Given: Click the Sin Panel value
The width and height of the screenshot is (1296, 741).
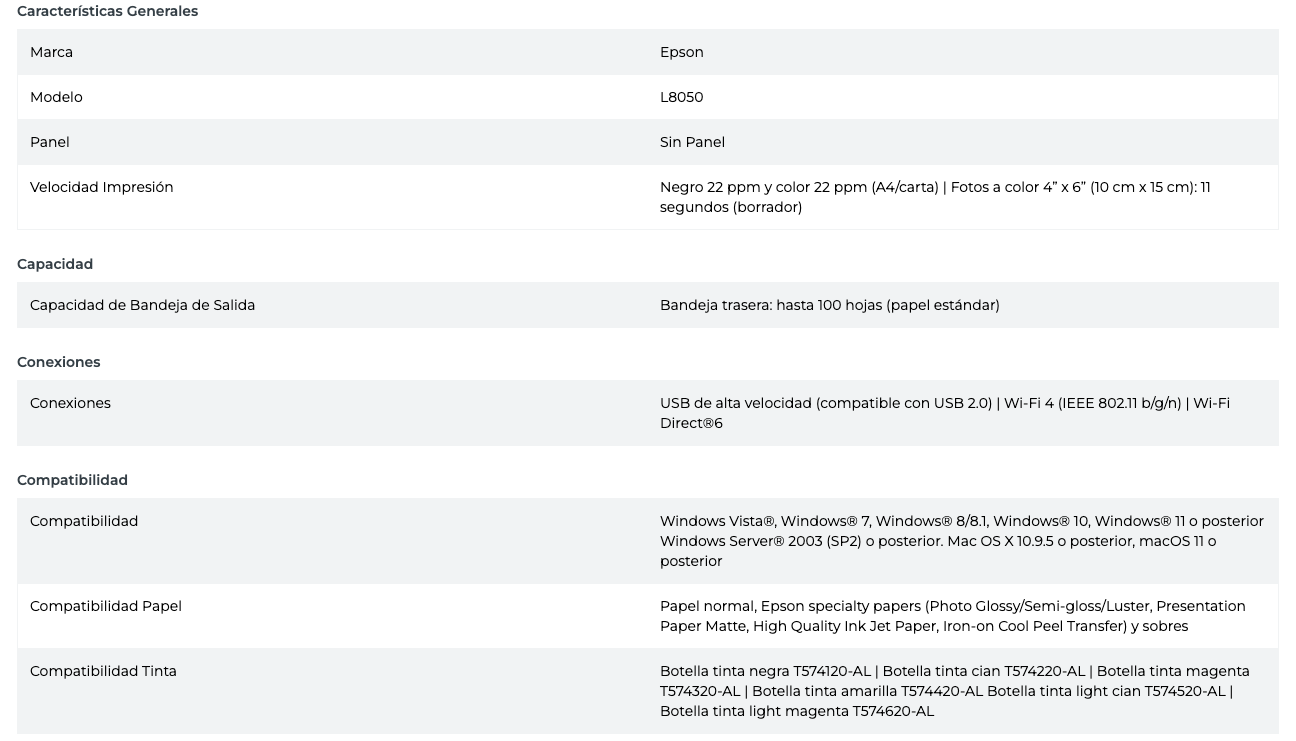Looking at the screenshot, I should point(692,142).
